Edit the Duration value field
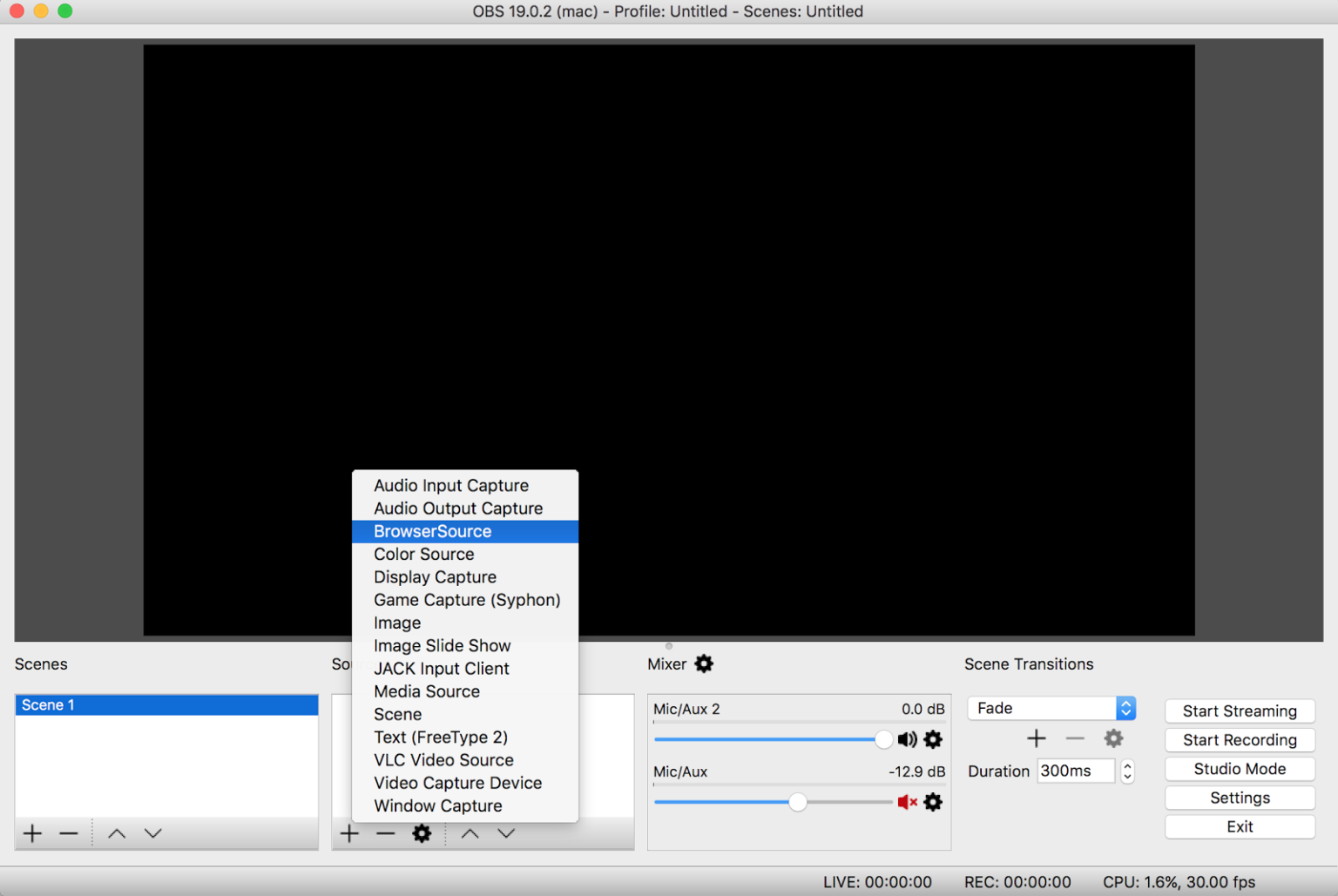Viewport: 1338px width, 896px height. [x=1075, y=771]
